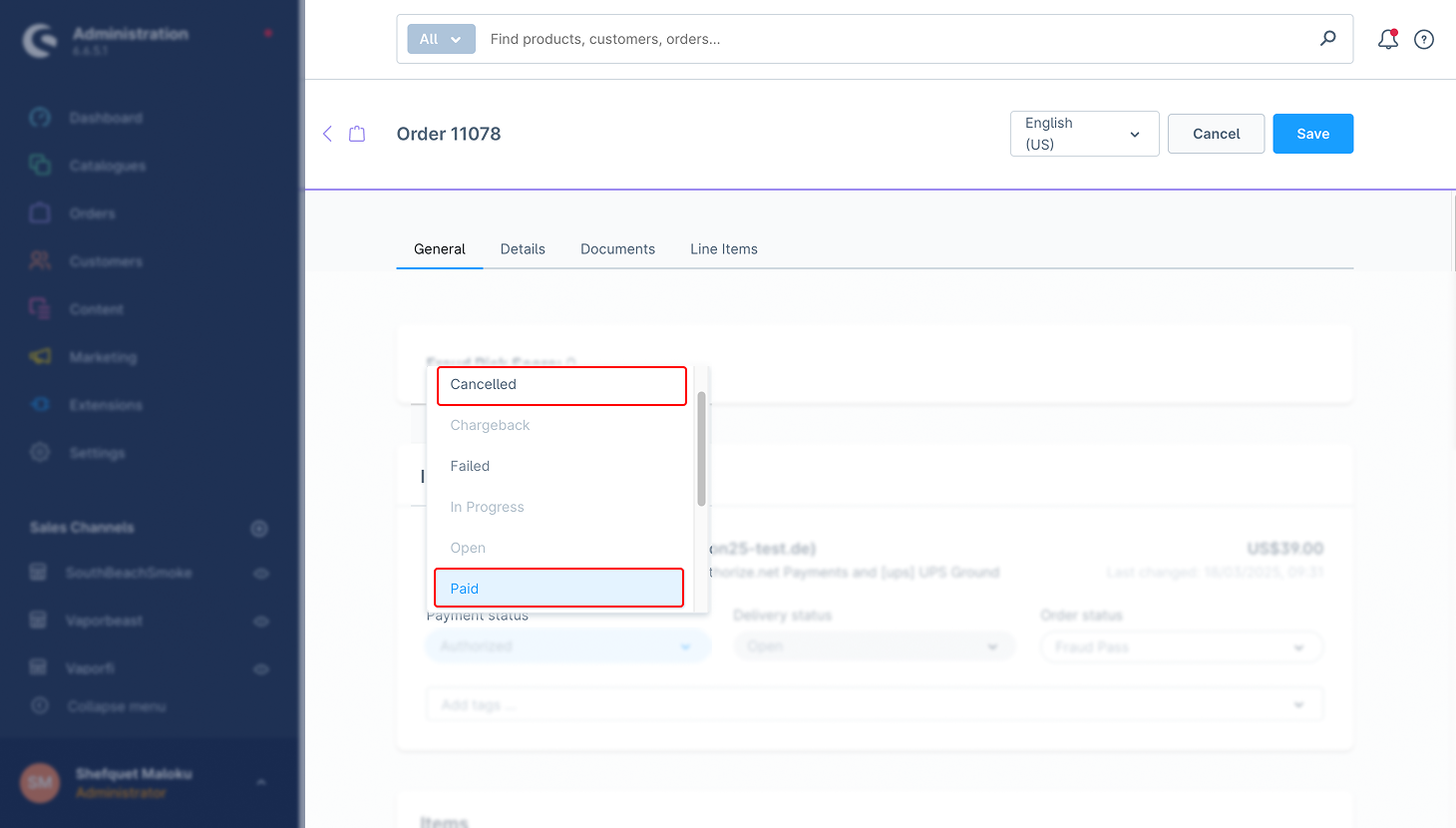Toggle visibility eye for Vaporbeast channel

pyautogui.click(x=261, y=621)
